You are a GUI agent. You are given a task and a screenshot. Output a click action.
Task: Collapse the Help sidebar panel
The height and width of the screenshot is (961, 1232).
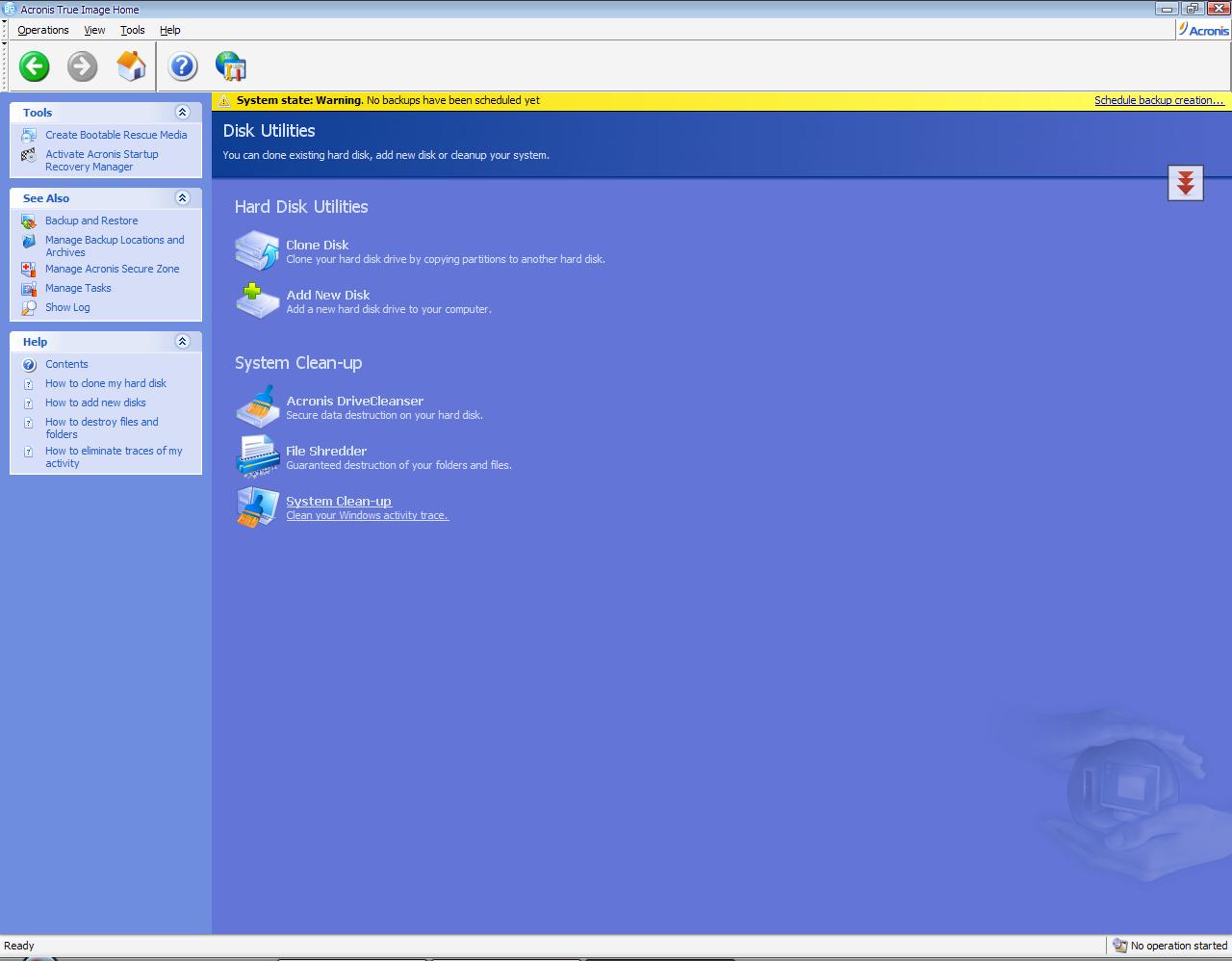[182, 342]
